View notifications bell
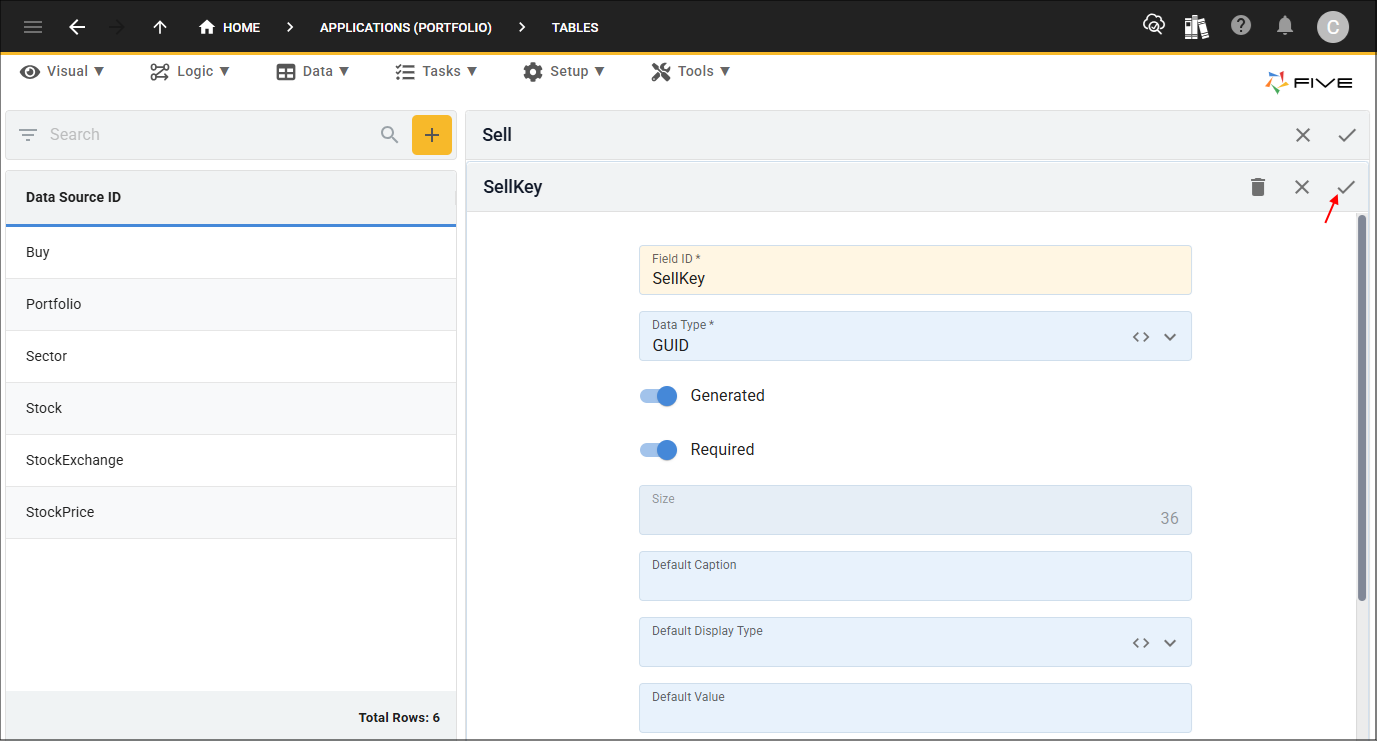Screen dimensions: 1377x741 pos(1286,26)
